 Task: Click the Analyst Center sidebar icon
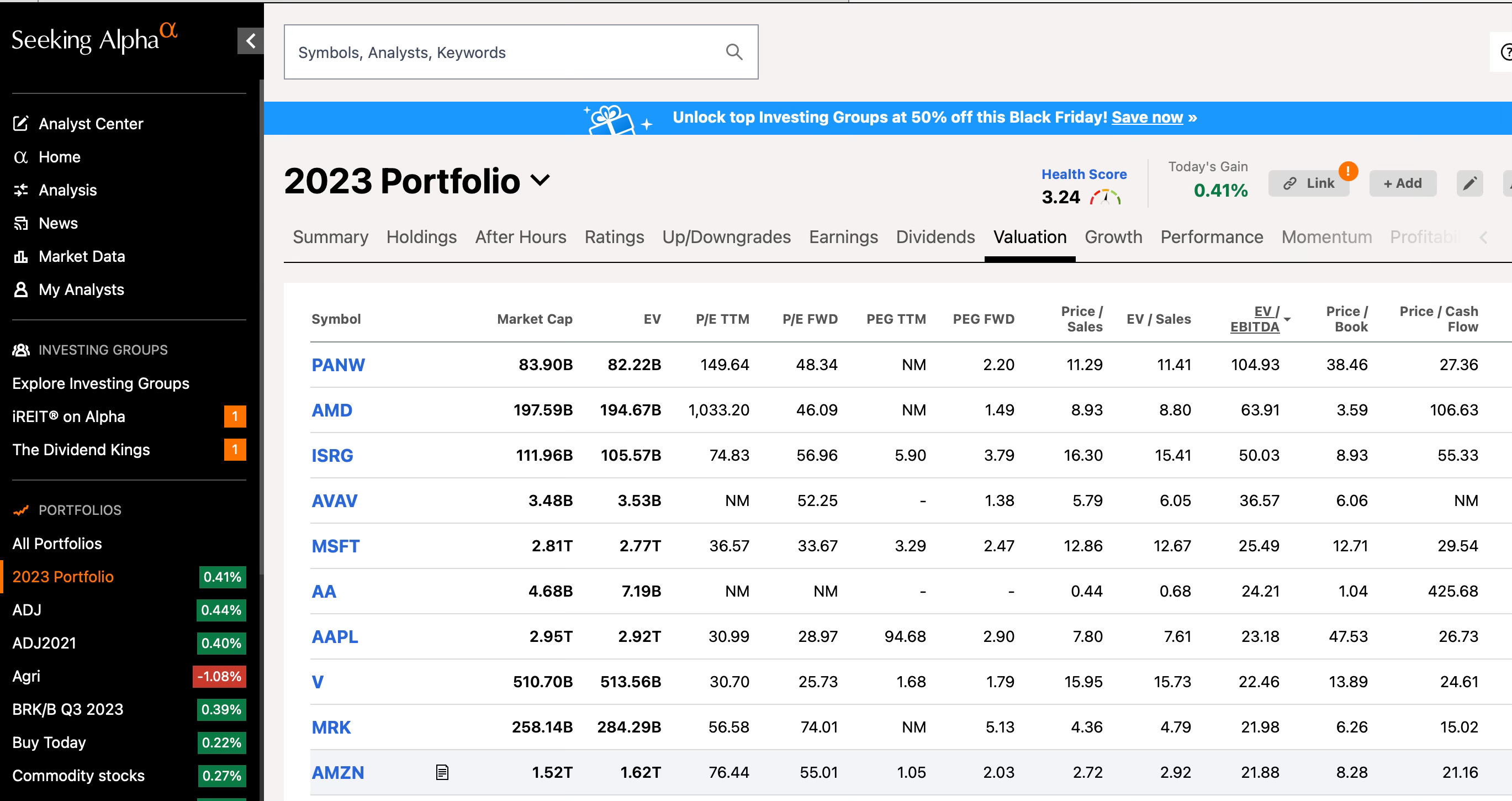tap(20, 123)
